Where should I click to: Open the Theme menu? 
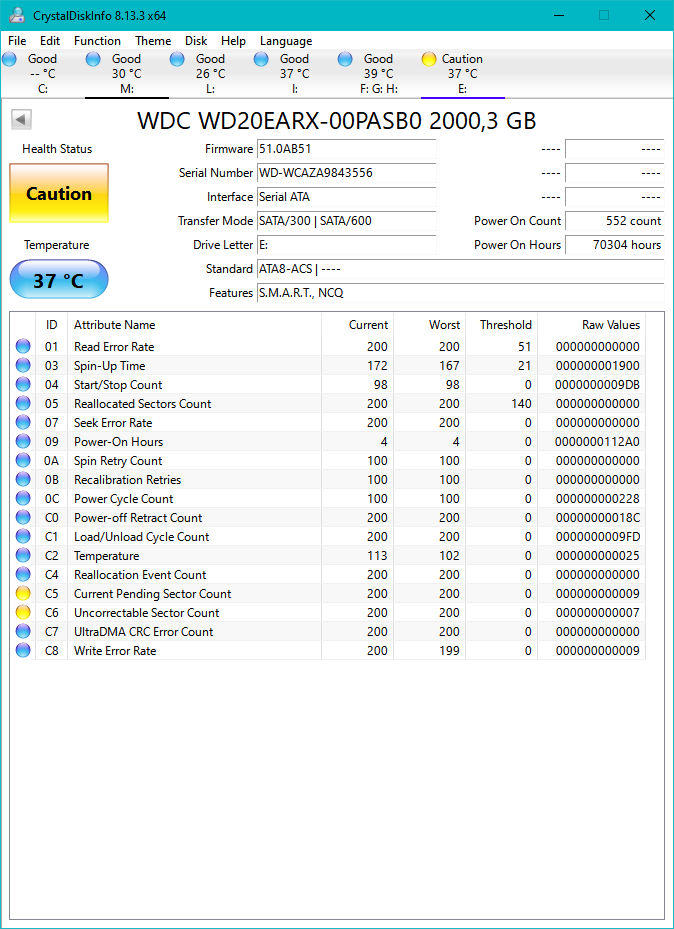tap(153, 41)
